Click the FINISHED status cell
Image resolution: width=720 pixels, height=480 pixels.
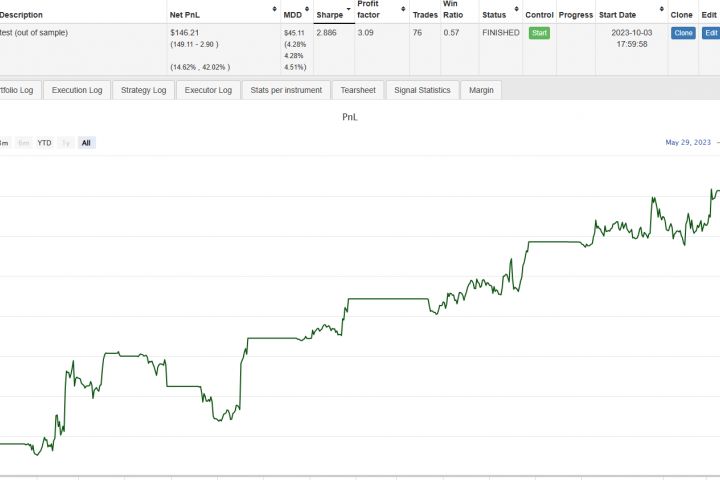(501, 33)
